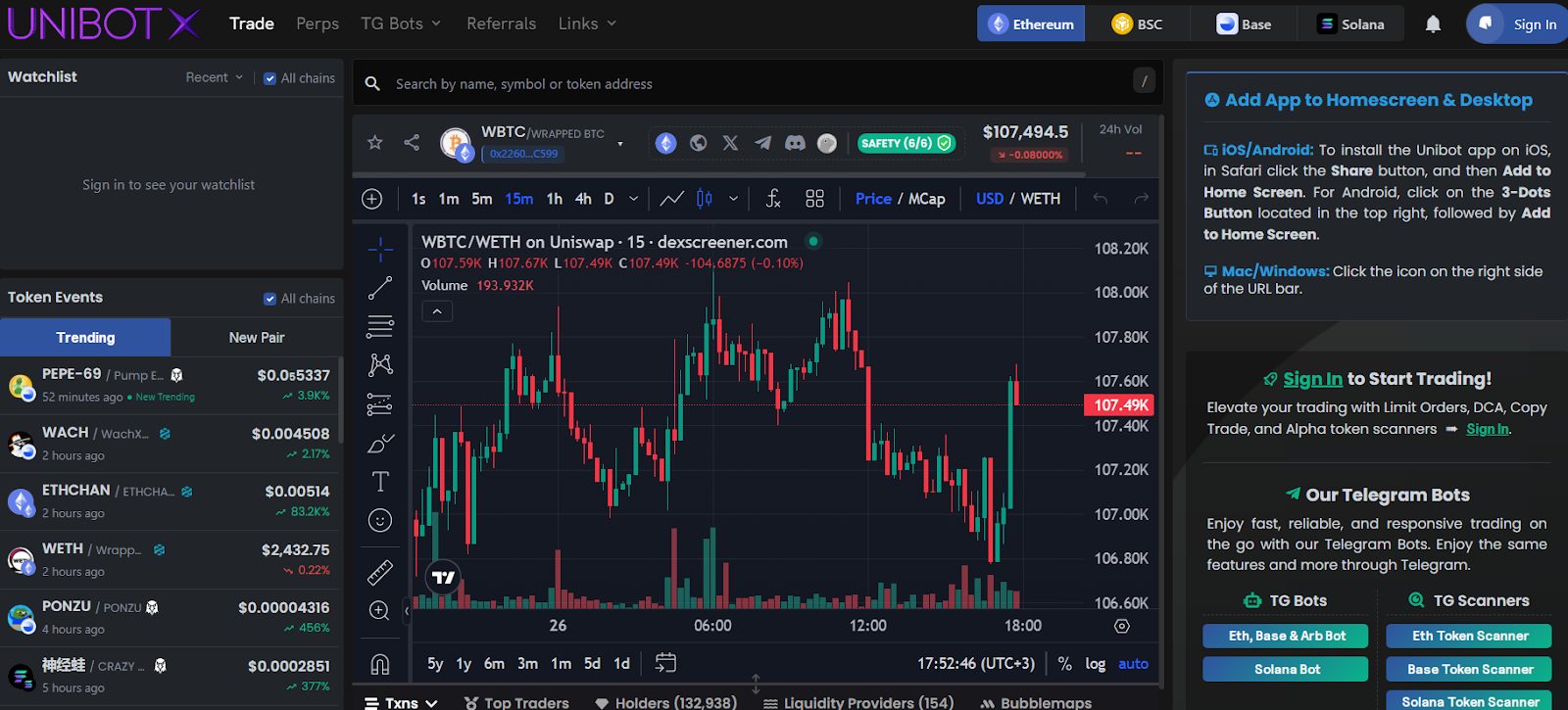1568x710 pixels.
Task: Select the trend line drawing tool
Action: [x=380, y=288]
